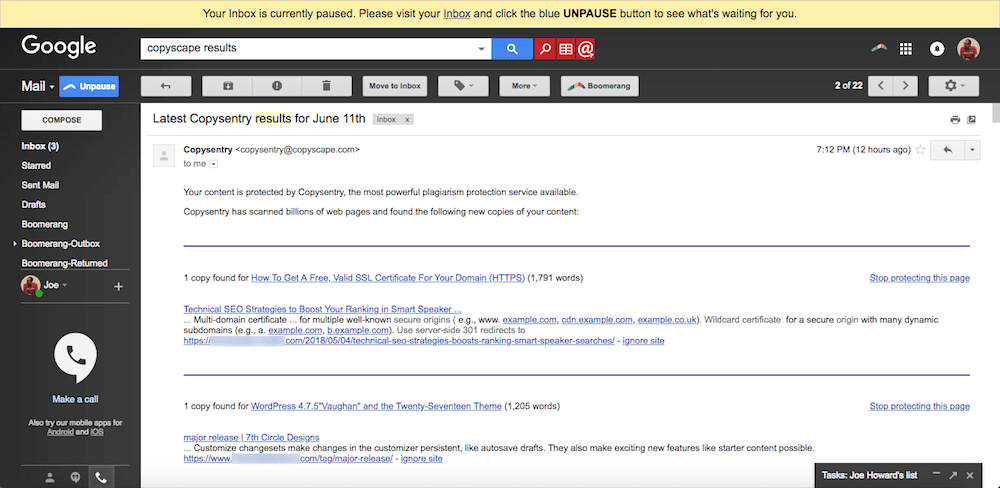Open the Starred folder
The image size is (1000, 488).
coord(36,165)
